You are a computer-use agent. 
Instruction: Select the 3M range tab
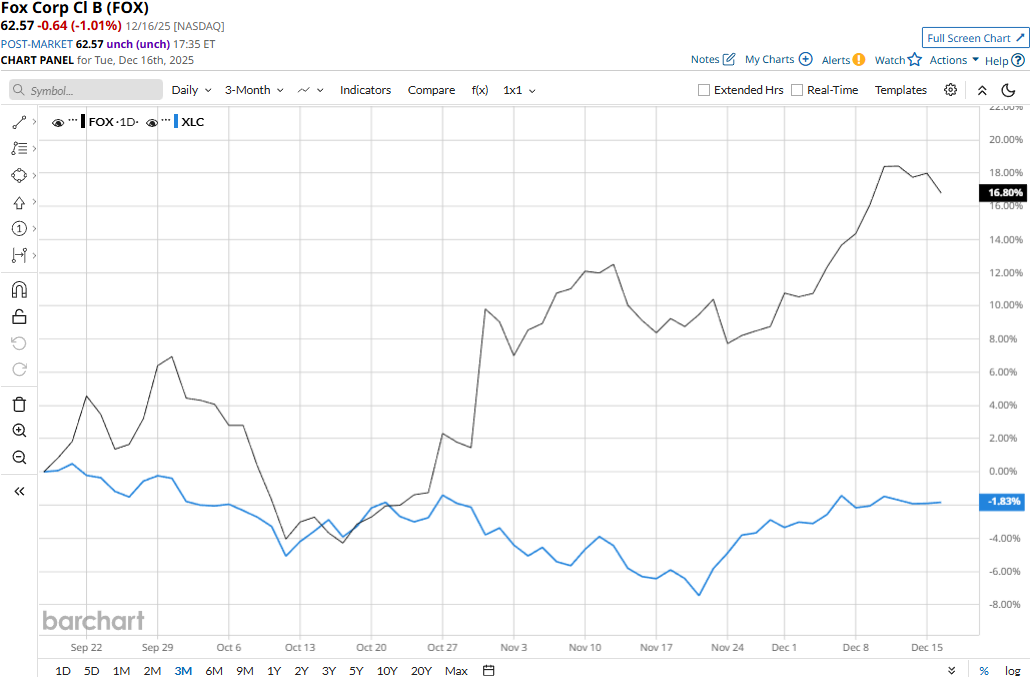[x=183, y=670]
